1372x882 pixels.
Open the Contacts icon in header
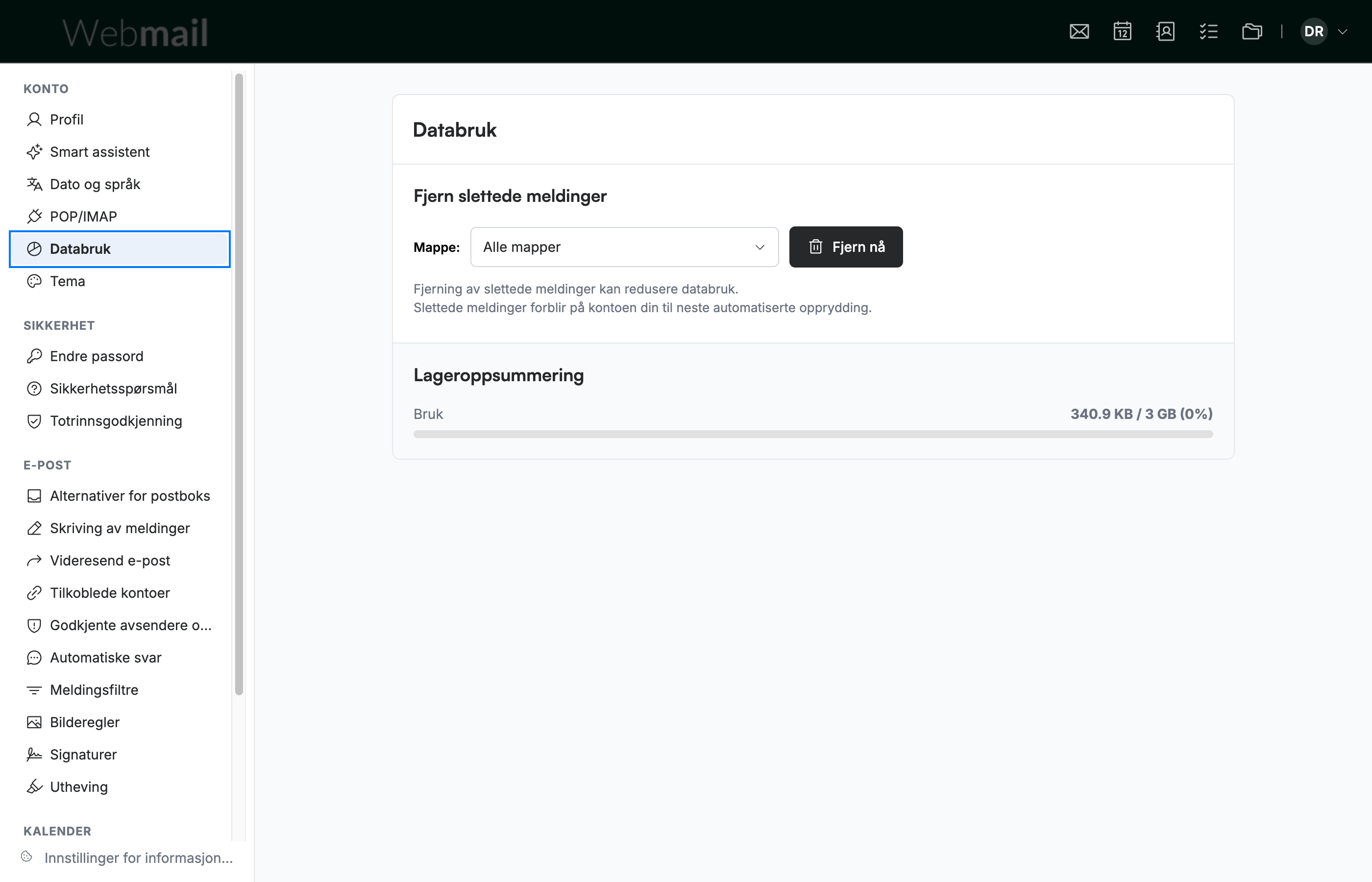click(x=1165, y=31)
